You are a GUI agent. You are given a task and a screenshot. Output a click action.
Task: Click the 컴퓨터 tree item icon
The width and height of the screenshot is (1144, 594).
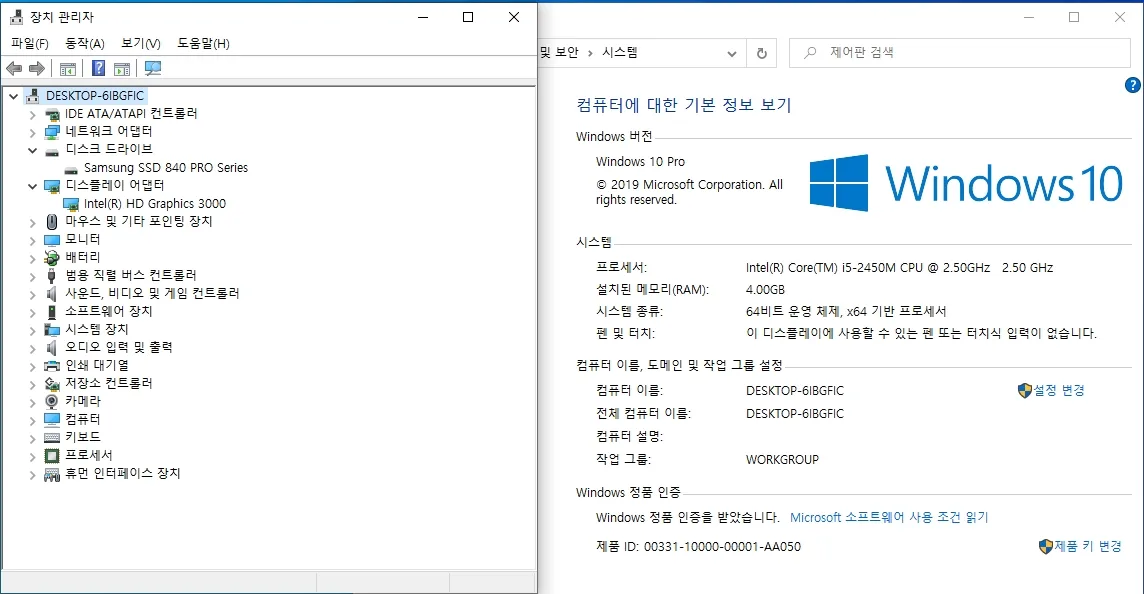(x=52, y=420)
